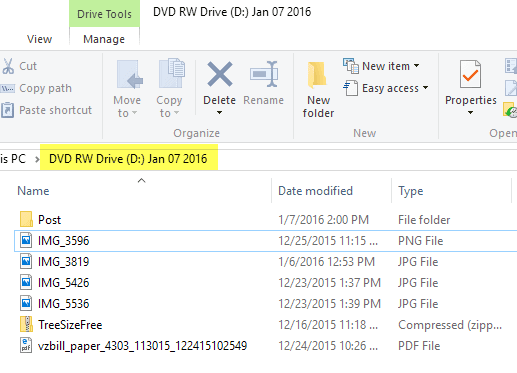Click the Properties checkmark icon
Viewport: 517px width, 373px height.
pos(470,74)
